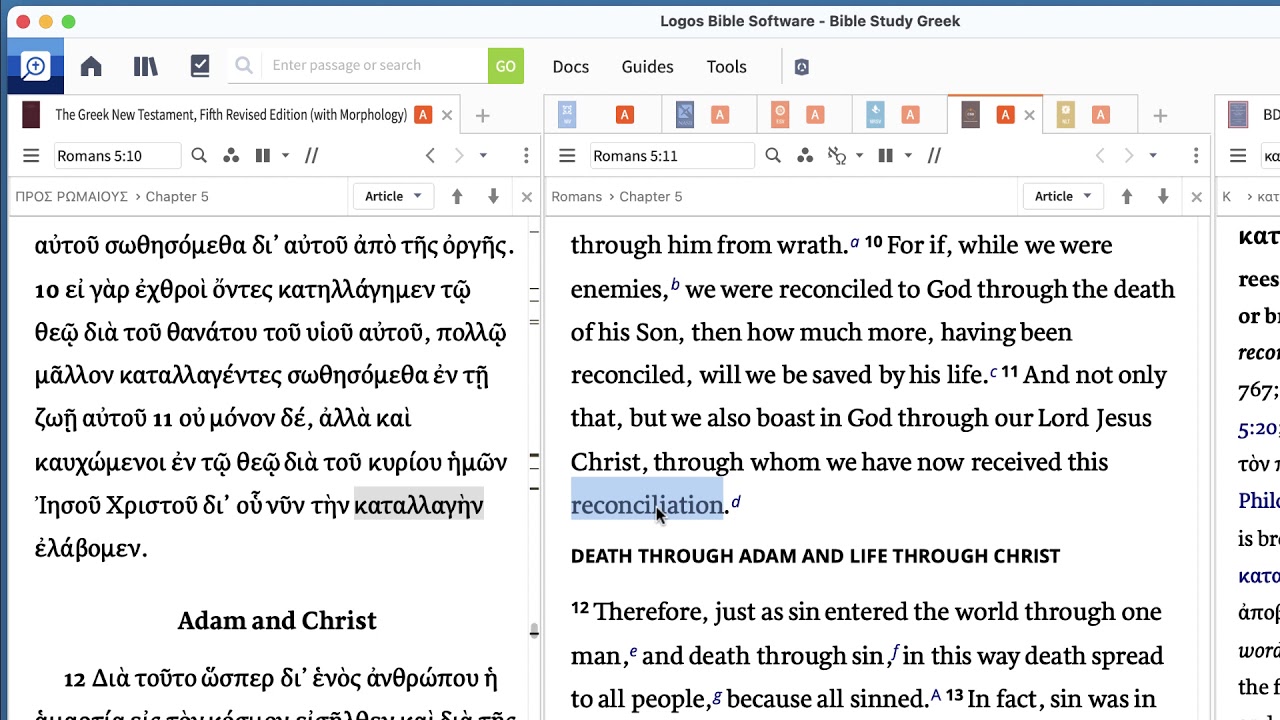Close the locator bar in Greek panel
This screenshot has height=720, width=1280.
pos(527,197)
